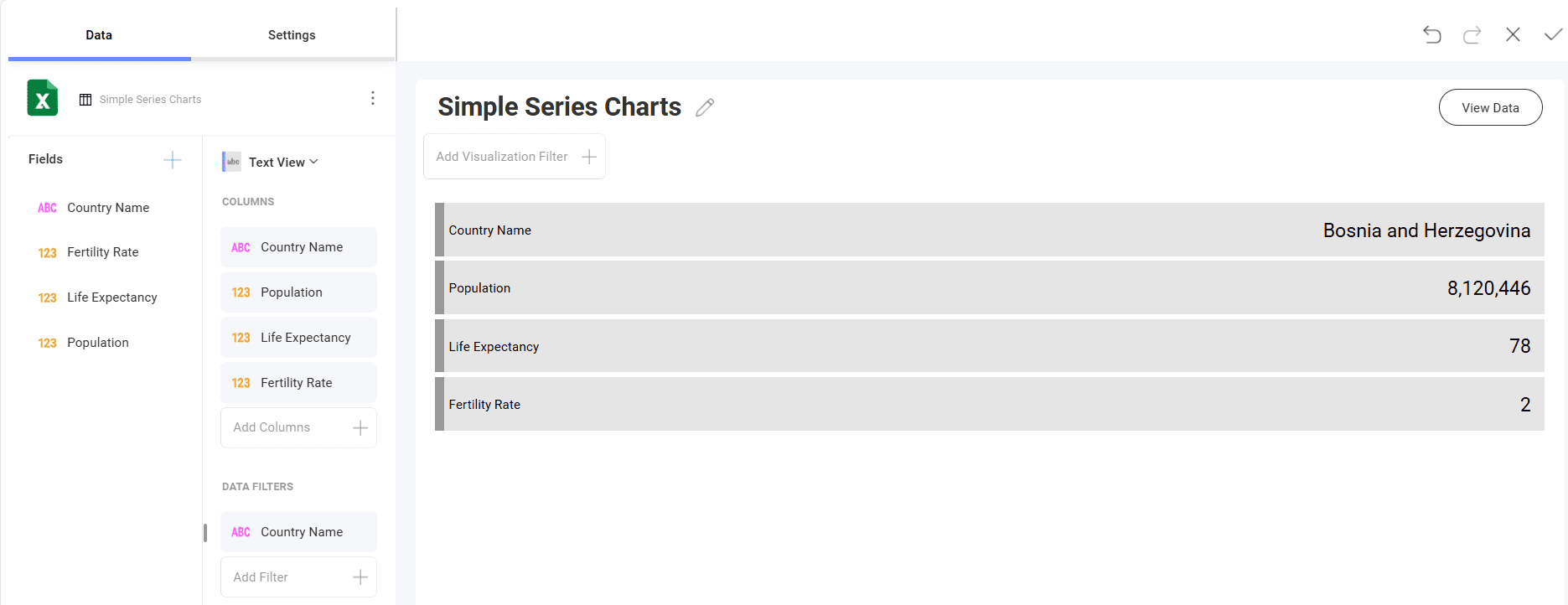Open the Text View visualization dropdown

coord(271,162)
